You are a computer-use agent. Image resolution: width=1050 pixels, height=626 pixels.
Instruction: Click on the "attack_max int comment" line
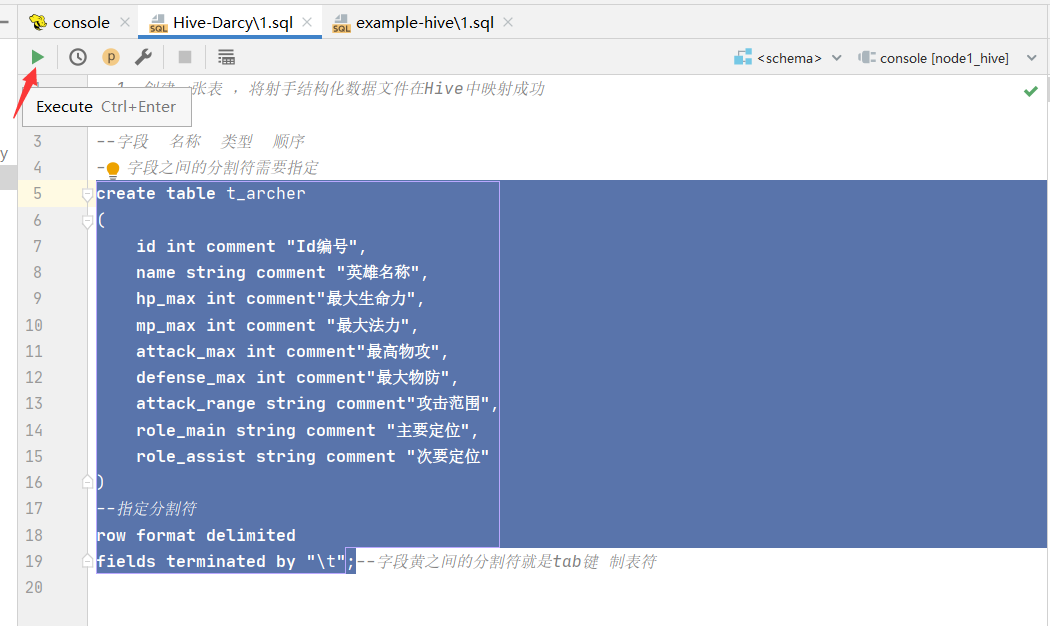click(x=292, y=351)
